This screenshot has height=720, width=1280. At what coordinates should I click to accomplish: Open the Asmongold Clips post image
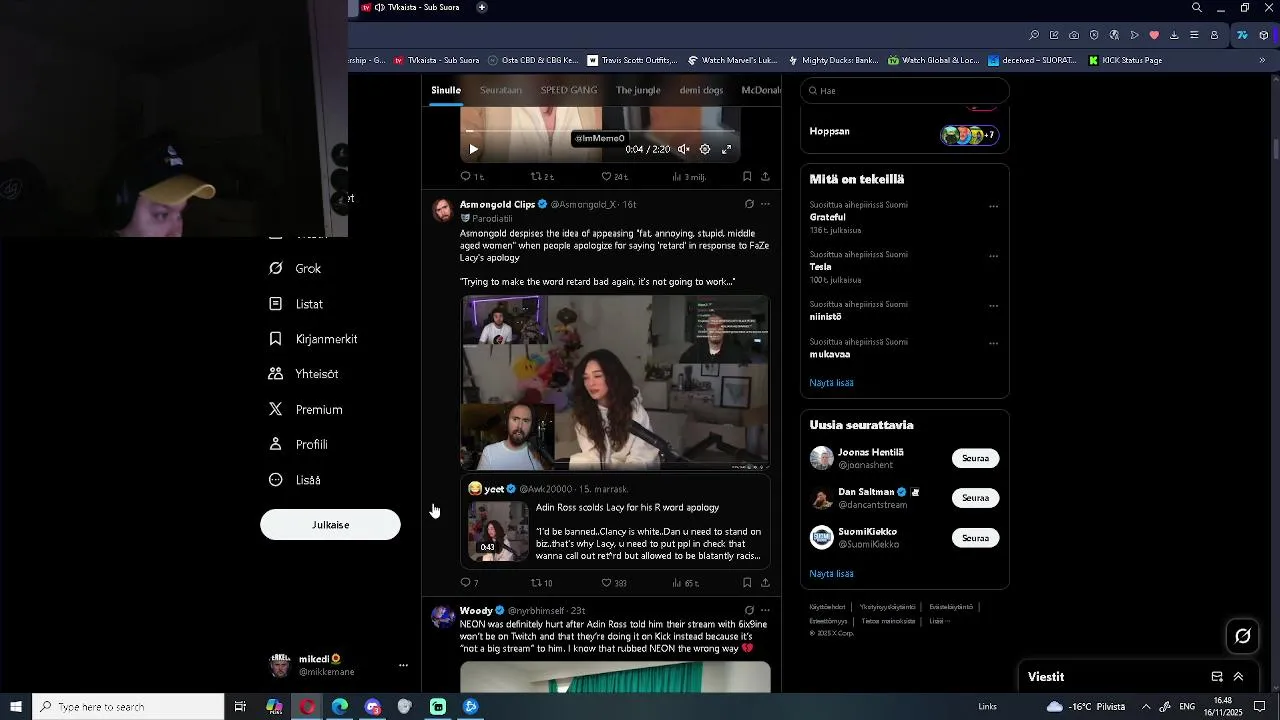tap(615, 382)
